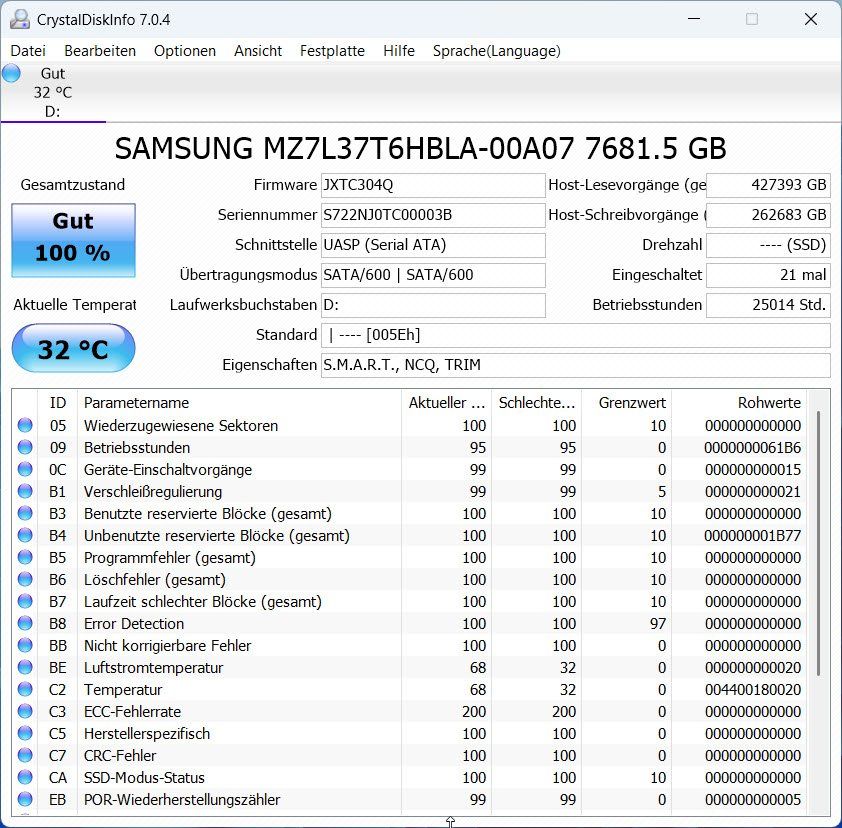Click the CrystalDiskInfo app icon in title bar

point(20,19)
